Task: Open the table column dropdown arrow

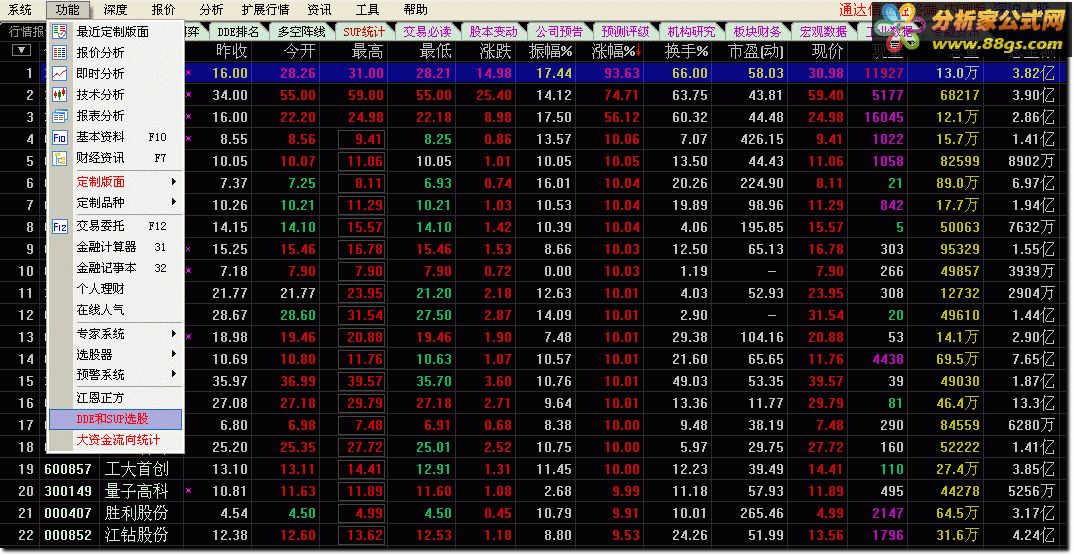Action: point(23,49)
